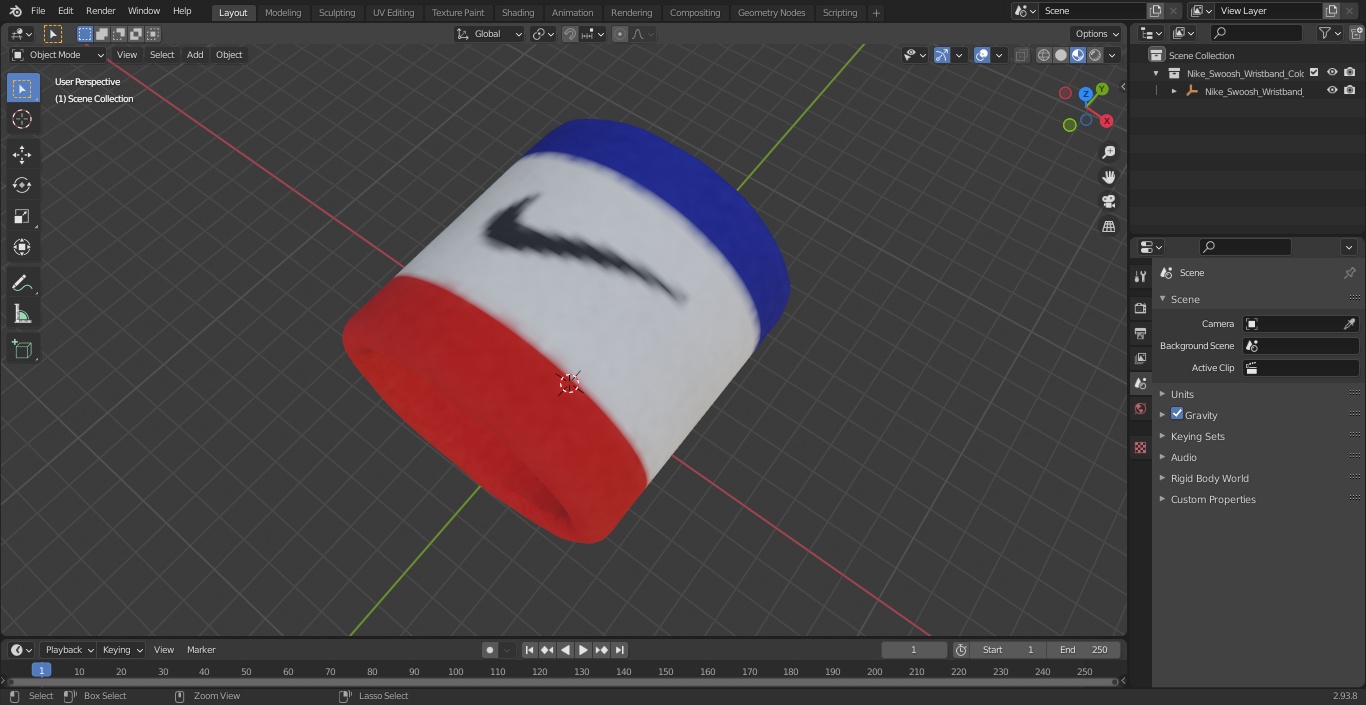Switch perspective/orthographic with the grid icon
Screen dimensions: 1366x705
pyautogui.click(x=1108, y=227)
